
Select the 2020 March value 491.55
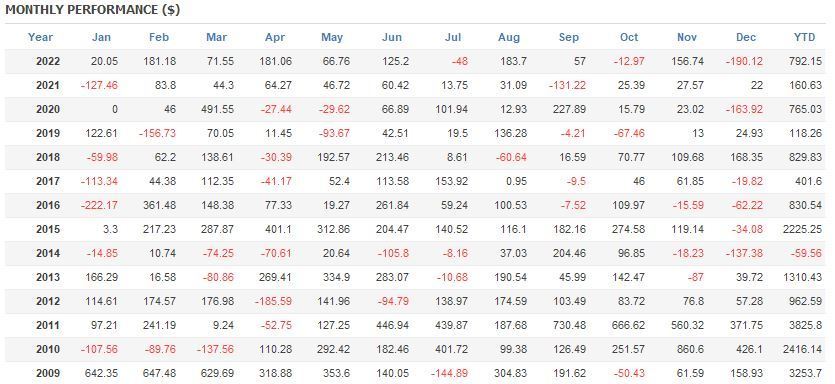[217, 109]
